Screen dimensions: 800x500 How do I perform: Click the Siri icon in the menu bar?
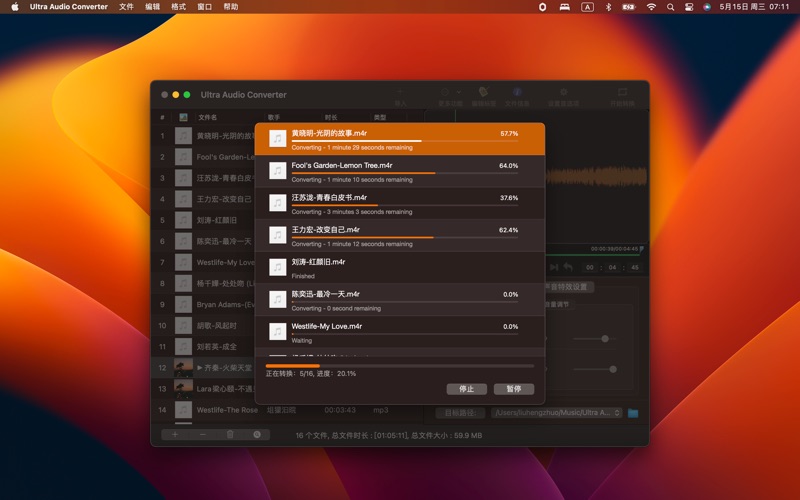[x=707, y=7]
